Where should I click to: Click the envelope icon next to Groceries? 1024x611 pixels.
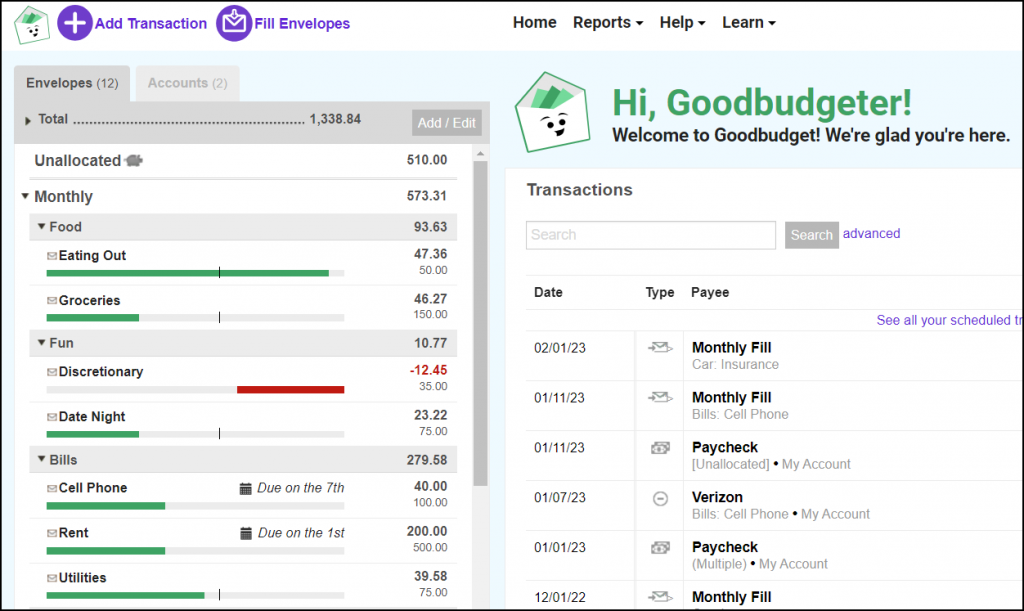click(52, 300)
